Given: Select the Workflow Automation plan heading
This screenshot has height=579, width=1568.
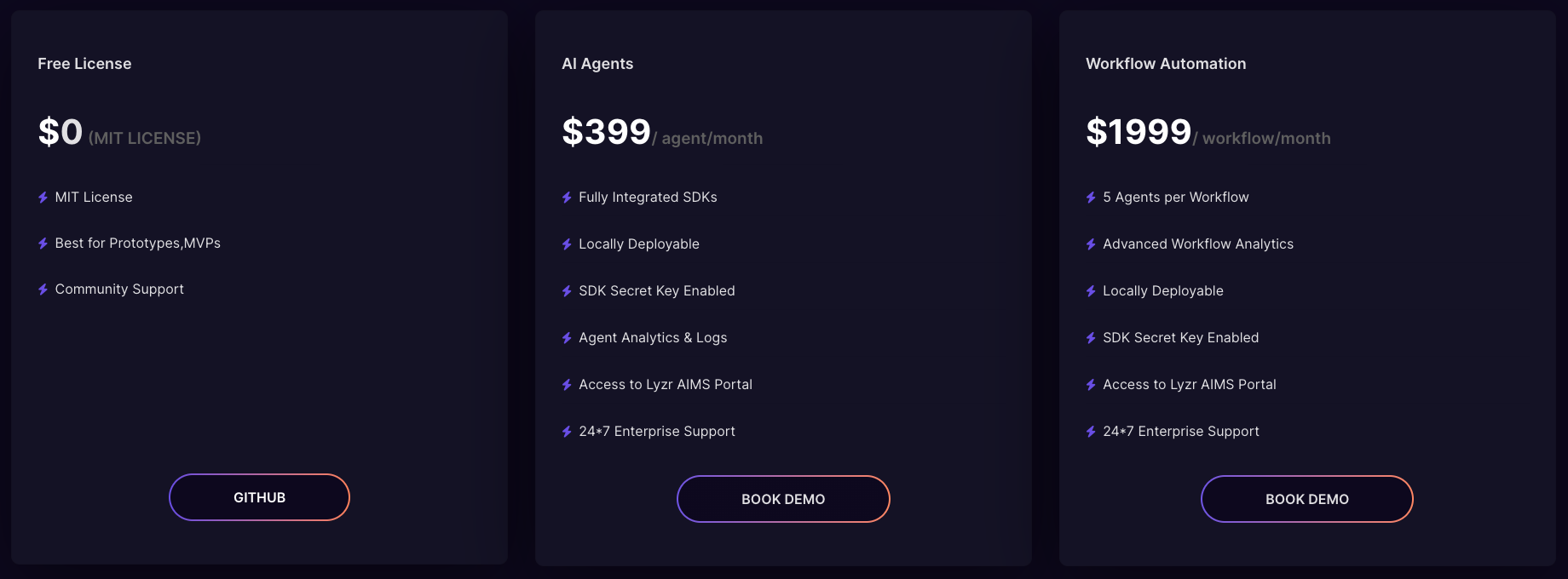Looking at the screenshot, I should [x=1166, y=64].
